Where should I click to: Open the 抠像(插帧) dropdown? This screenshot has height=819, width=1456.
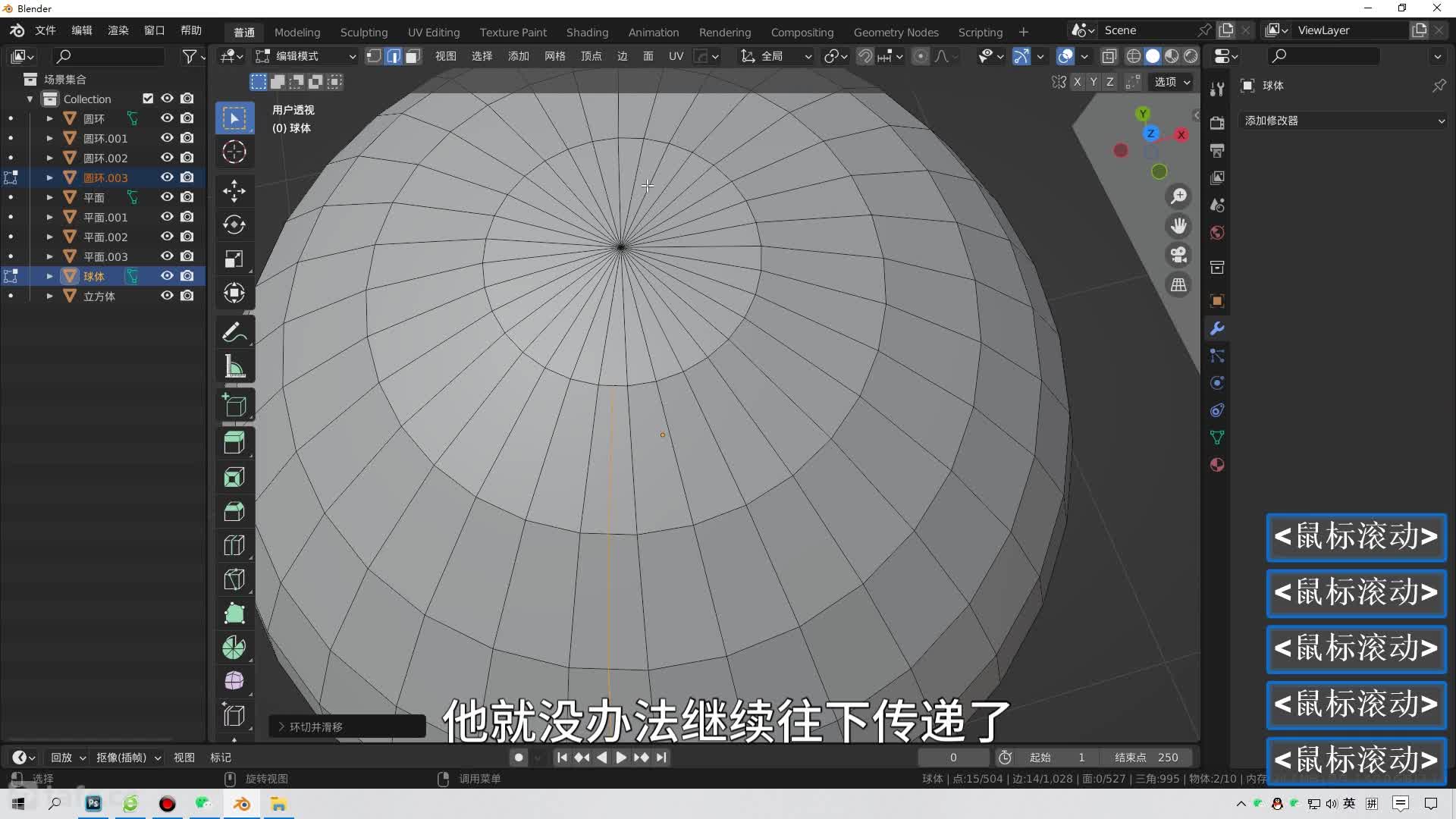tap(127, 758)
